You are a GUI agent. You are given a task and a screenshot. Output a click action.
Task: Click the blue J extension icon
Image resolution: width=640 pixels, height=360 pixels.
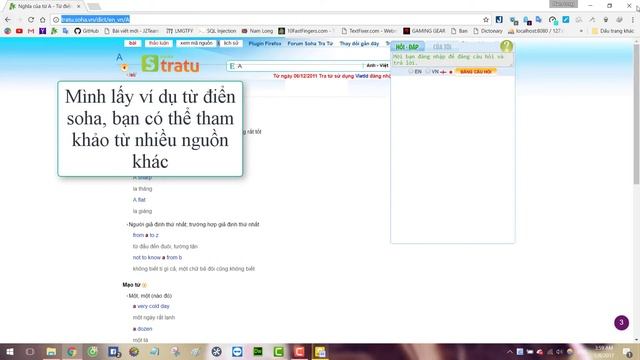pyautogui.click(x=499, y=20)
